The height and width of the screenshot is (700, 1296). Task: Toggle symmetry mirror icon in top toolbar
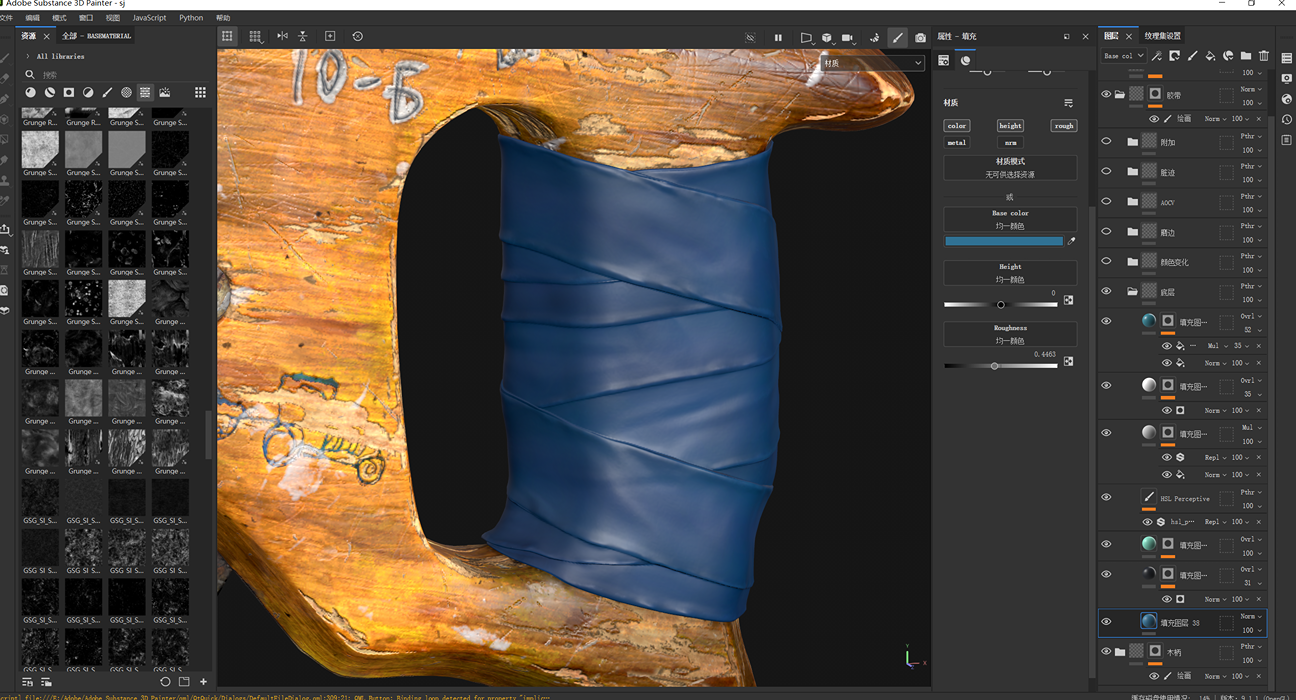[282, 36]
